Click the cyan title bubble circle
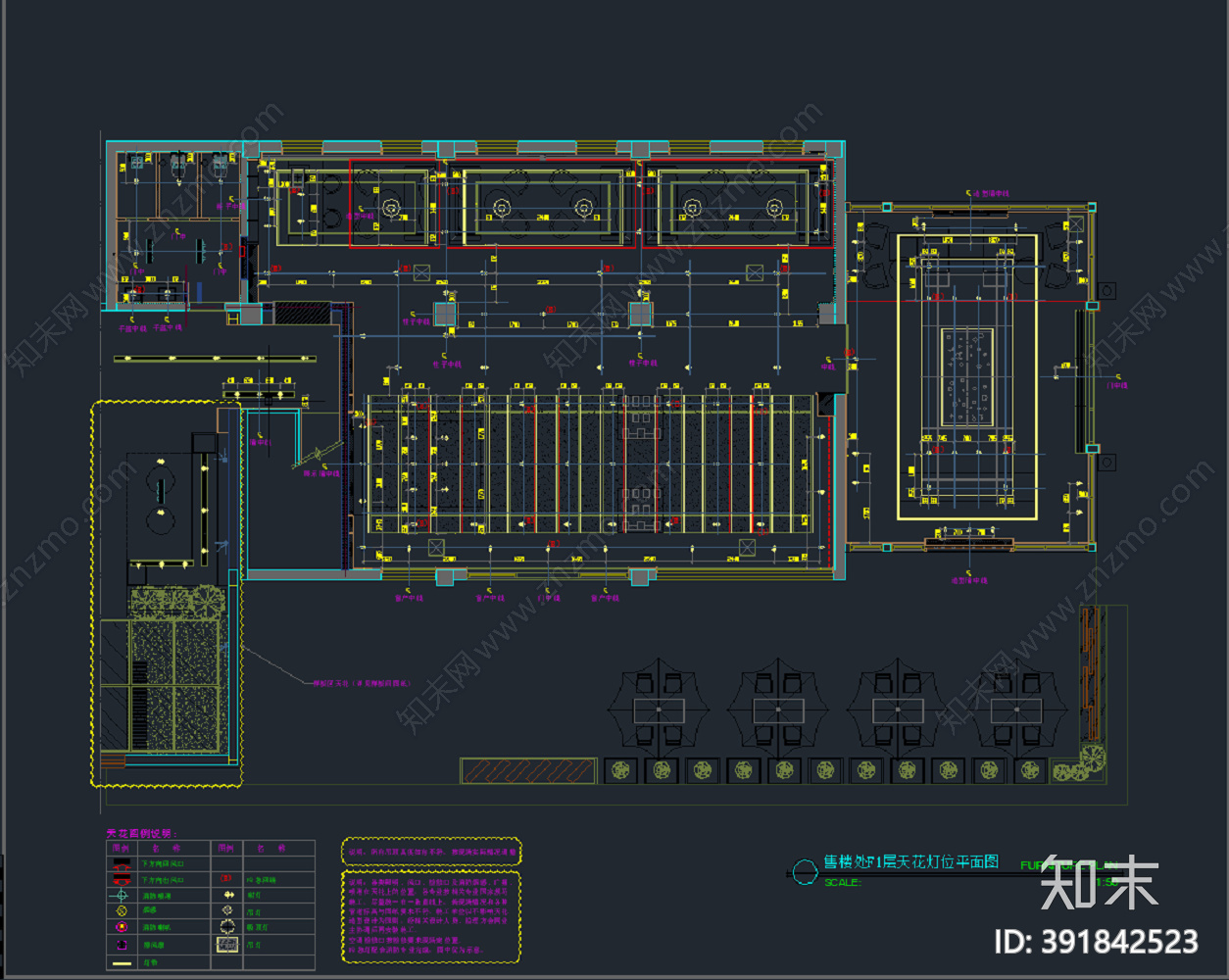Image resolution: width=1229 pixels, height=980 pixels. (805, 871)
